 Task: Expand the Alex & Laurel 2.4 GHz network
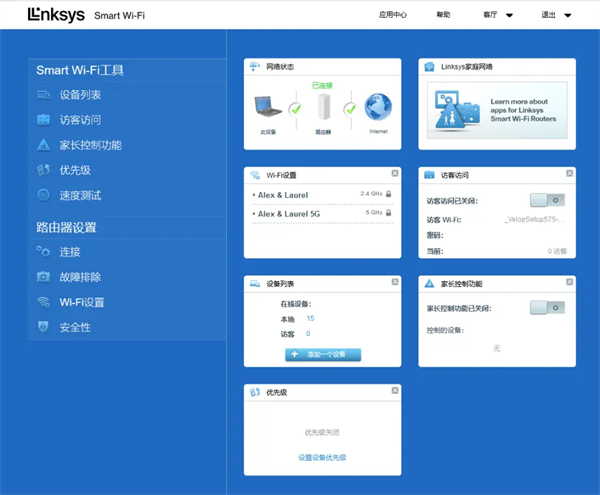point(285,194)
